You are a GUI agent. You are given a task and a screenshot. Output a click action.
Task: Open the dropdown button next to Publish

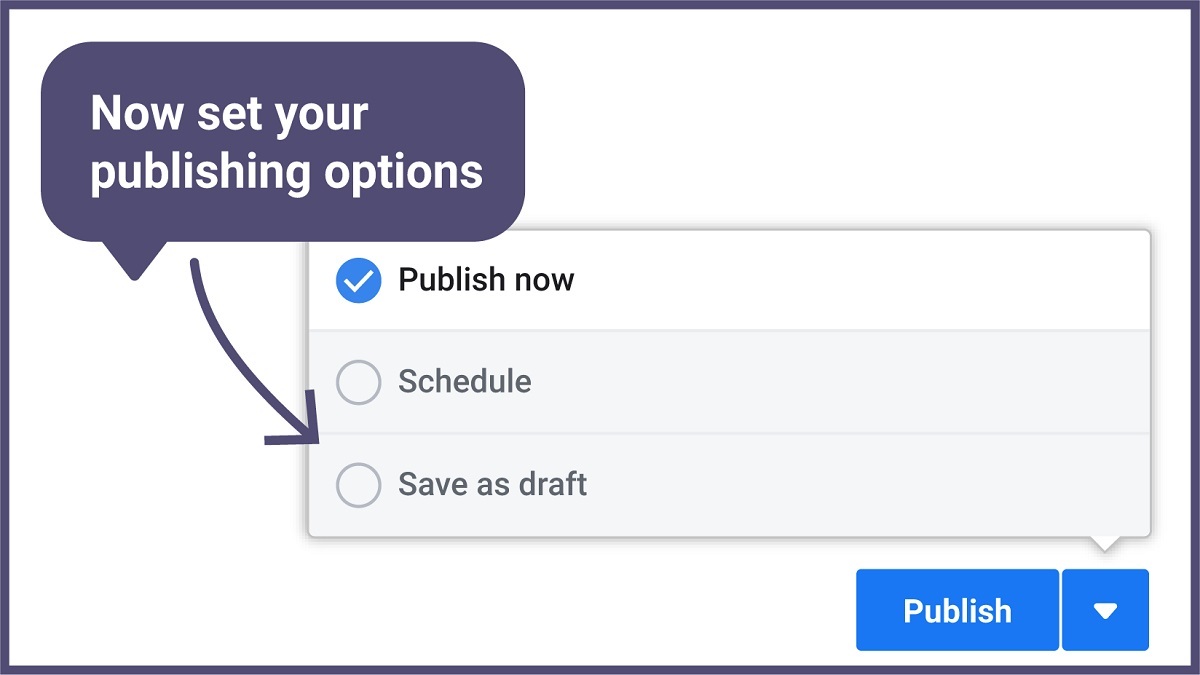[1105, 610]
